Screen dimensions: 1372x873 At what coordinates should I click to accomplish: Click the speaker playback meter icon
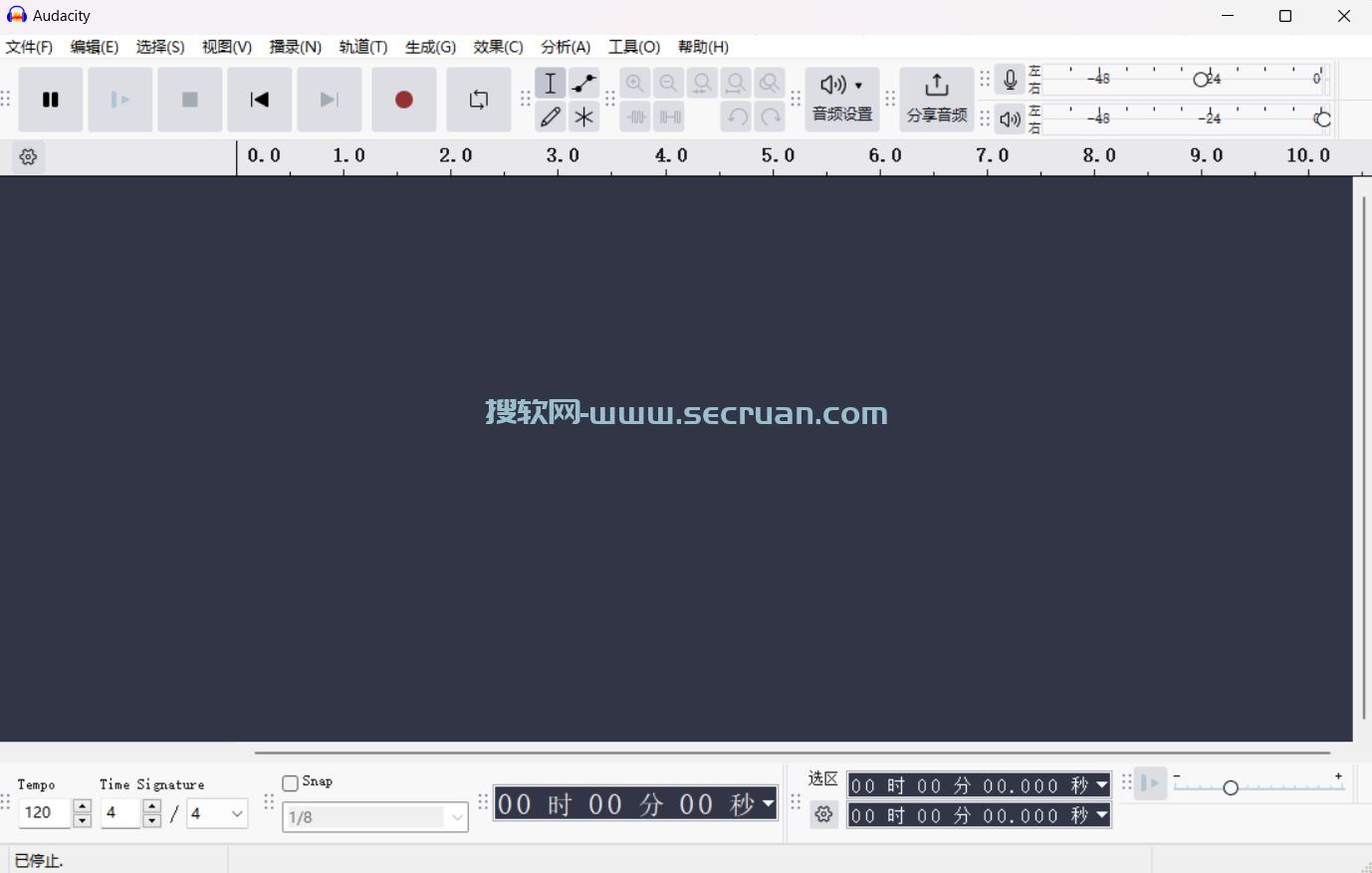(x=1011, y=119)
